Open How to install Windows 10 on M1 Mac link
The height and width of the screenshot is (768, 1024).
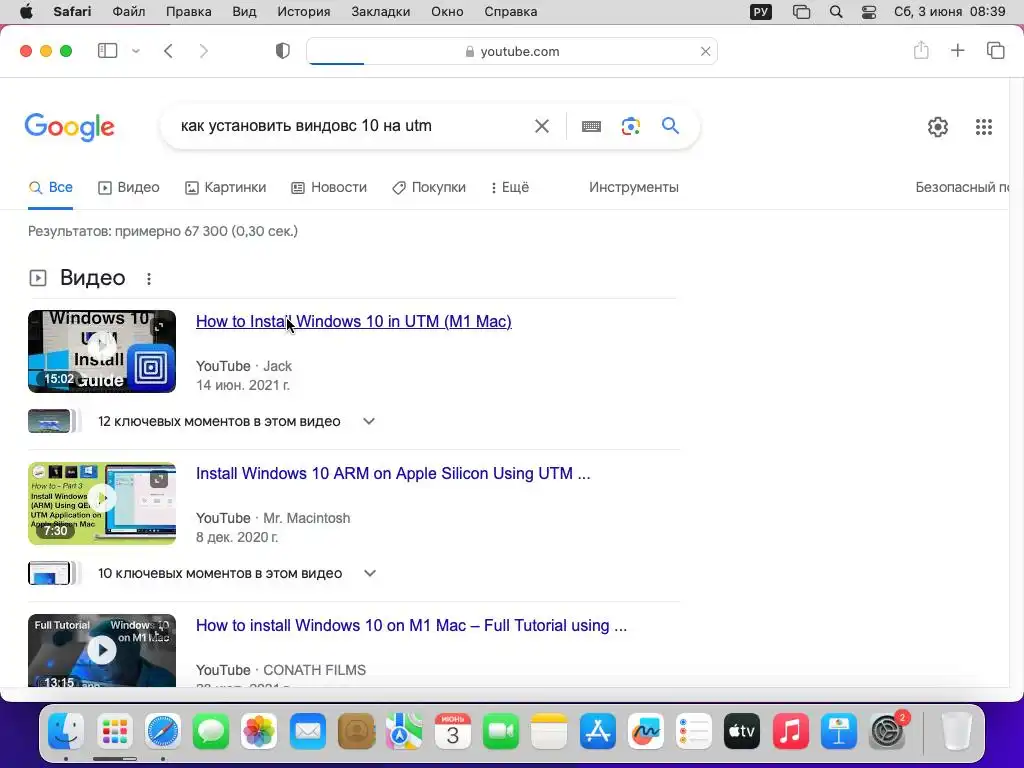[x=411, y=626]
